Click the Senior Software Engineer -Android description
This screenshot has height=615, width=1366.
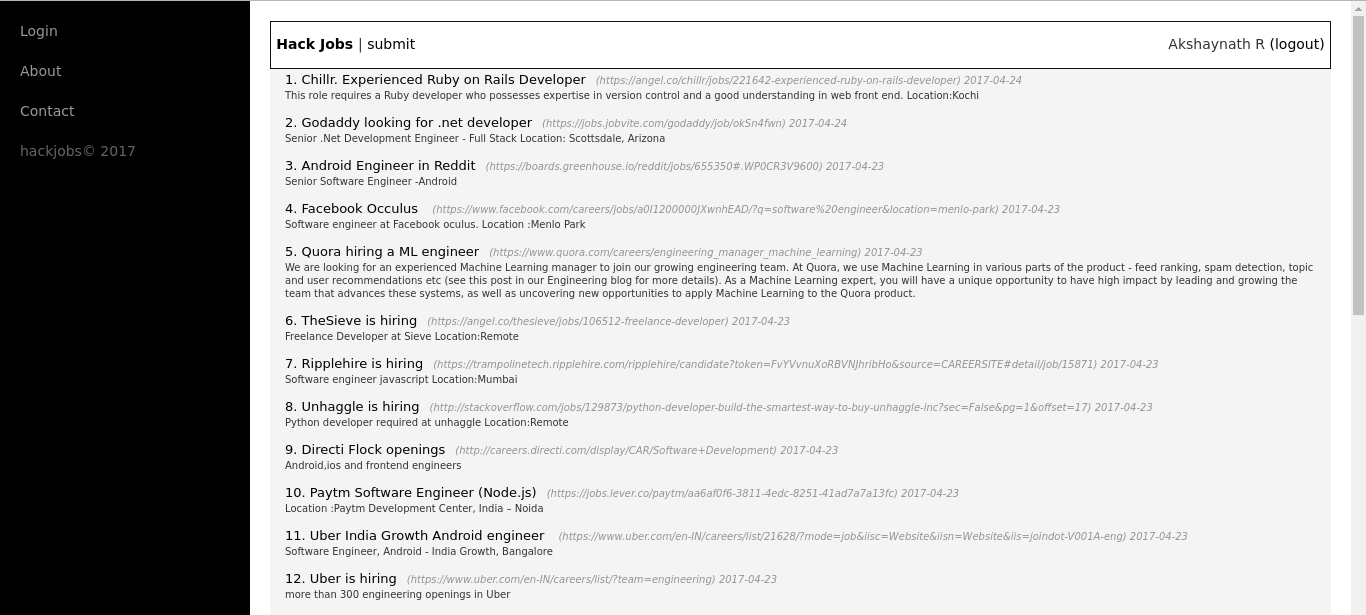(371, 182)
